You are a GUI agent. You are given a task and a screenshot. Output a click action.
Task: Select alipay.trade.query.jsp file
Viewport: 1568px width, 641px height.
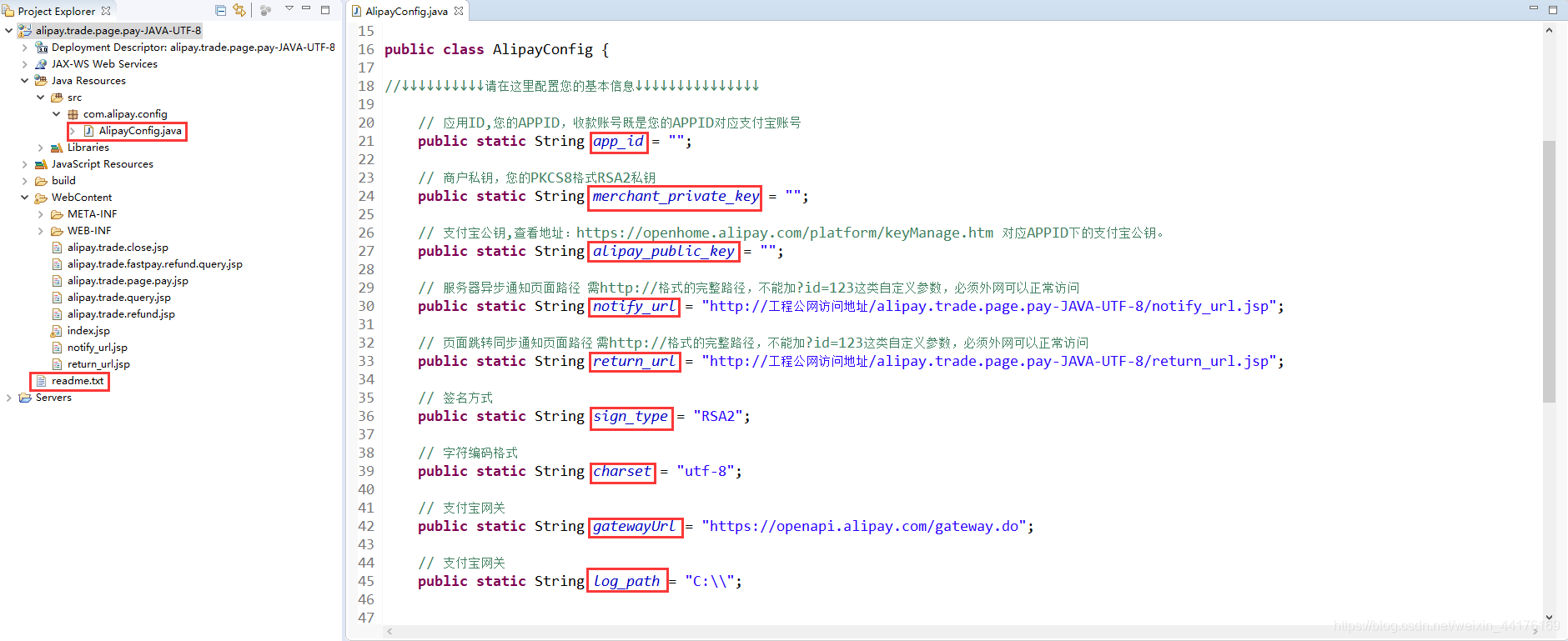(119, 298)
